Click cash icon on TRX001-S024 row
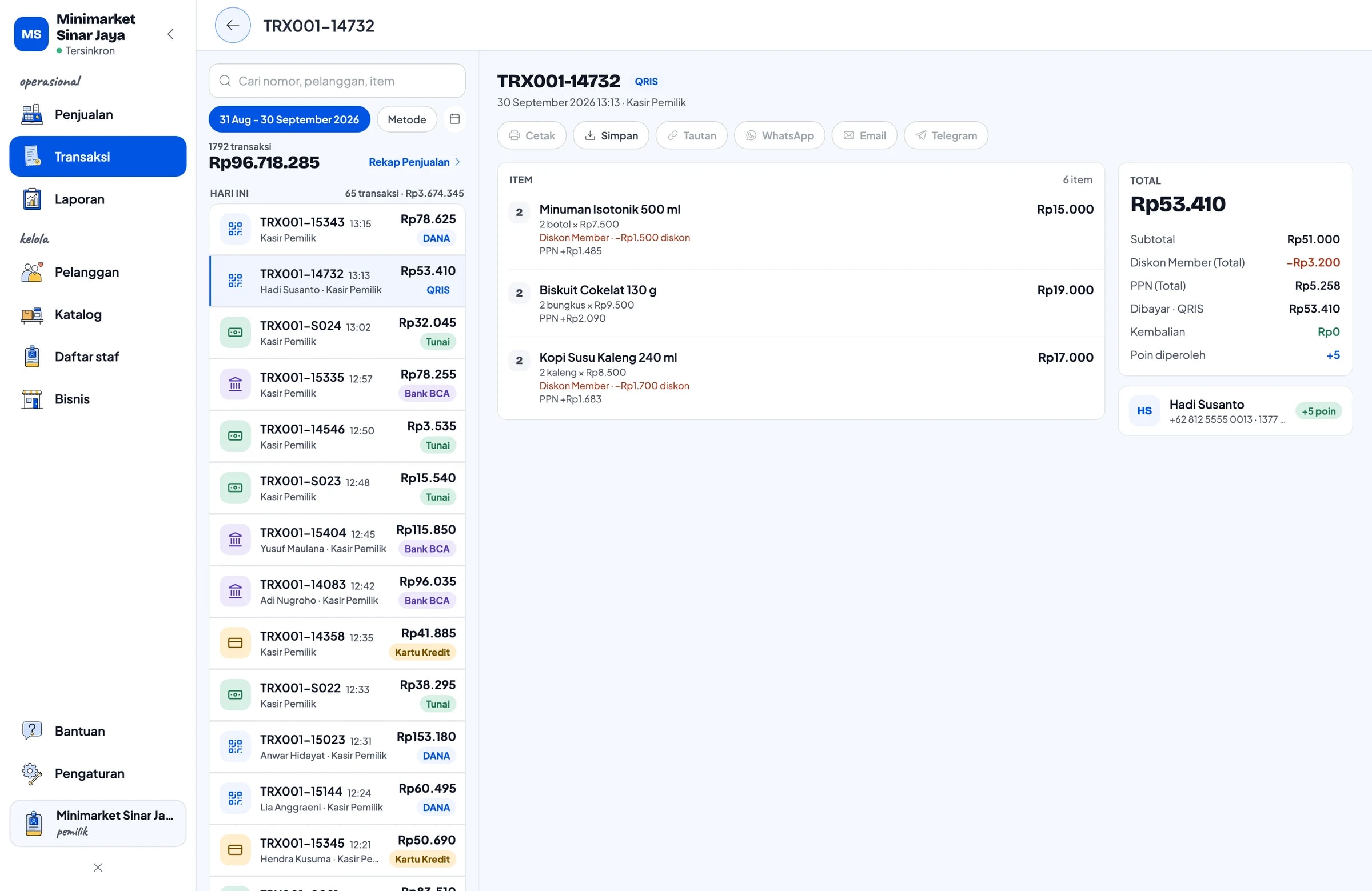This screenshot has width=1372, height=891. point(235,333)
